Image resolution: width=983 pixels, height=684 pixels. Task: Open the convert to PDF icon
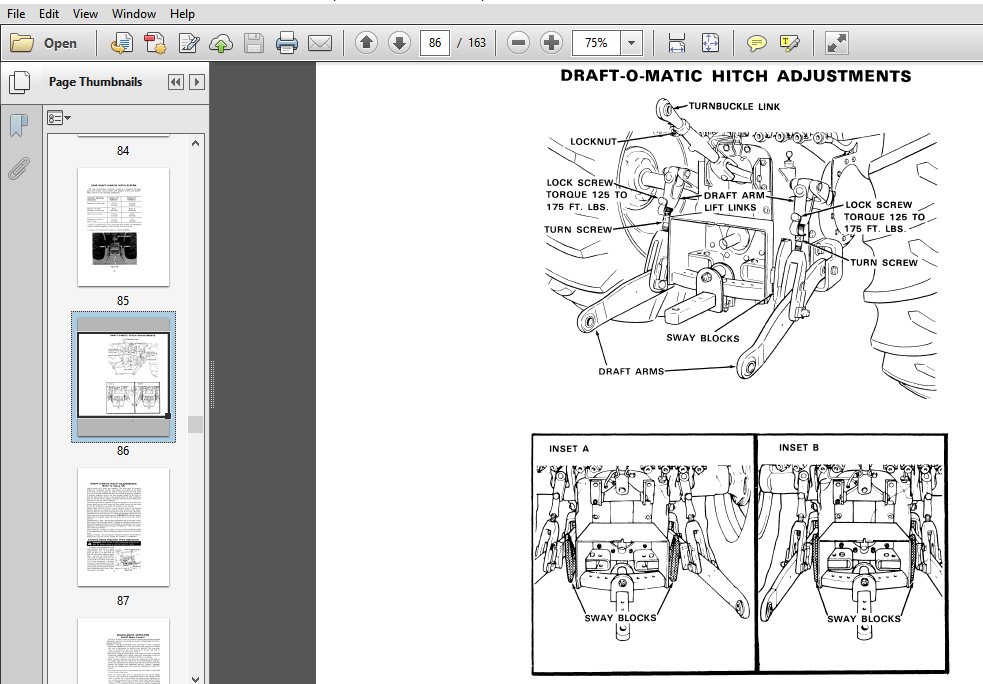[x=122, y=43]
